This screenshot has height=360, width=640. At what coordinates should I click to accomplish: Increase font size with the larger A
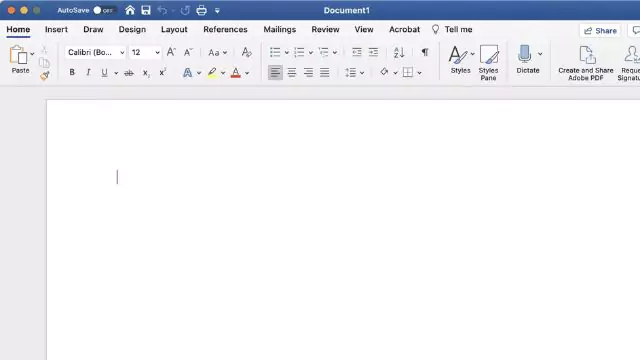click(171, 52)
